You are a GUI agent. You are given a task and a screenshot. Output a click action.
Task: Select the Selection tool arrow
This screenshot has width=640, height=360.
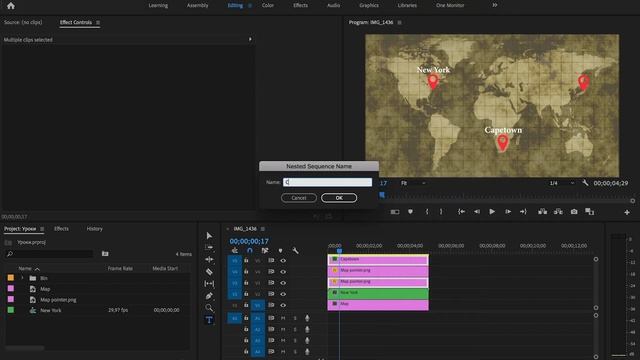pyautogui.click(x=209, y=236)
